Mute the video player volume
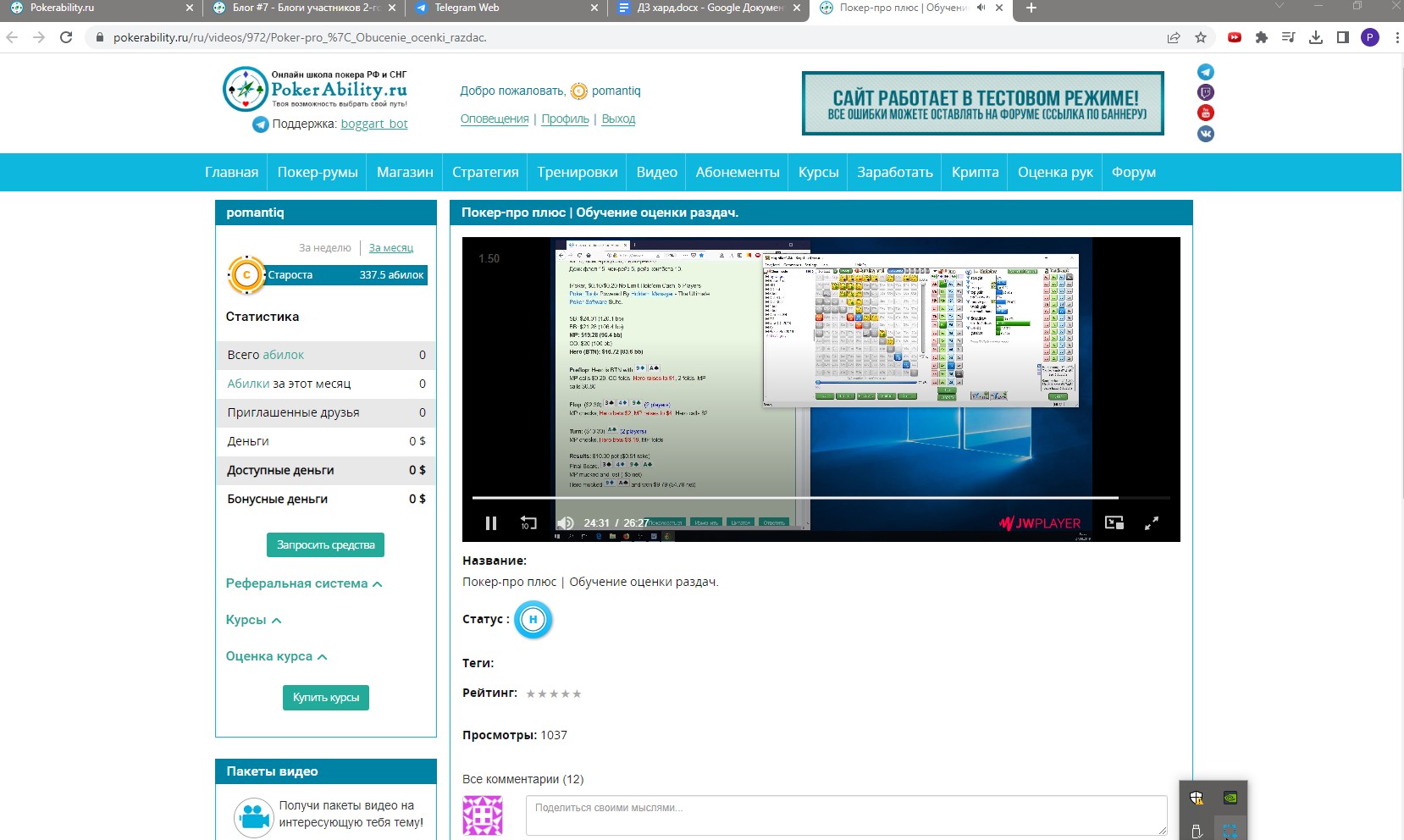The height and width of the screenshot is (840, 1404). tap(566, 523)
